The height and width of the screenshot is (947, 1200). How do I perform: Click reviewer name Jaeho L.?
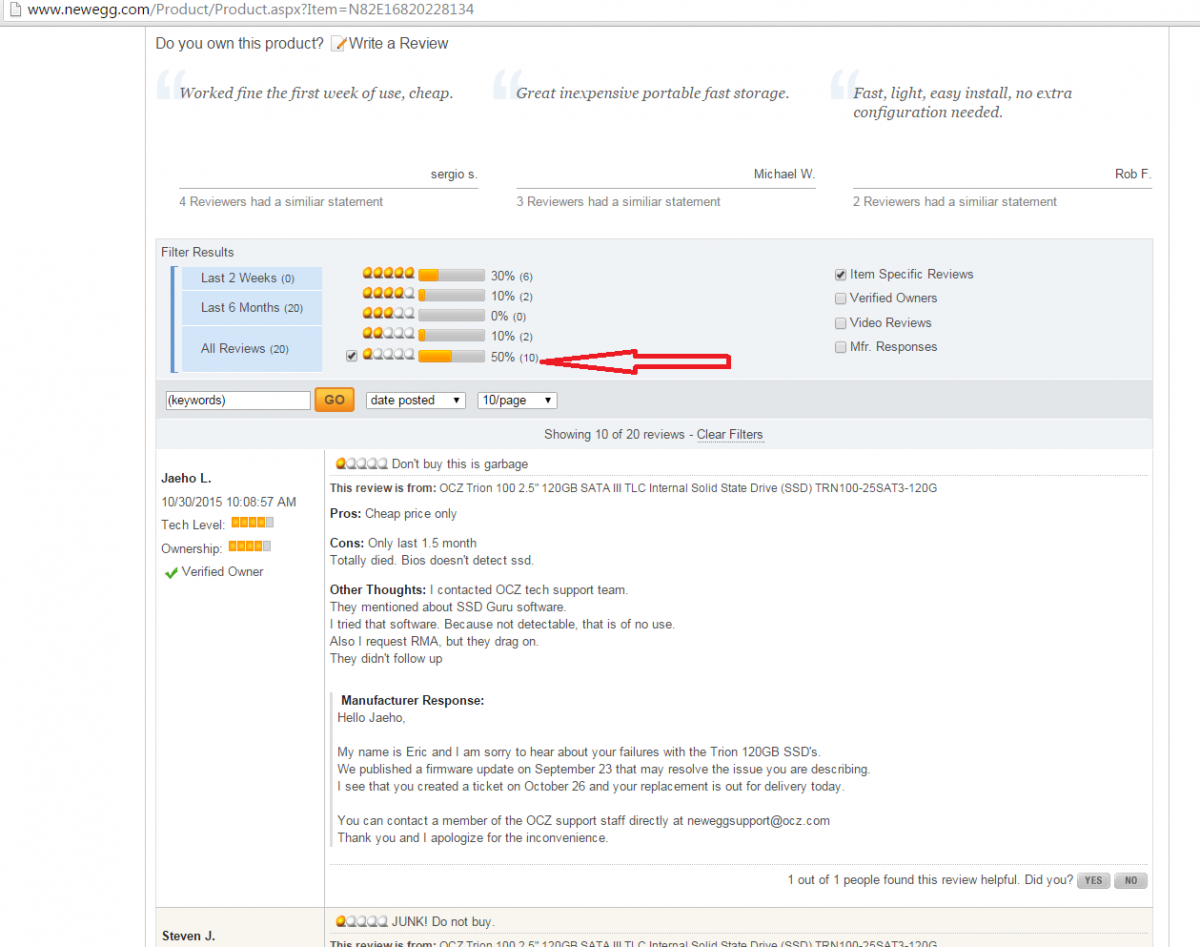[x=186, y=478]
